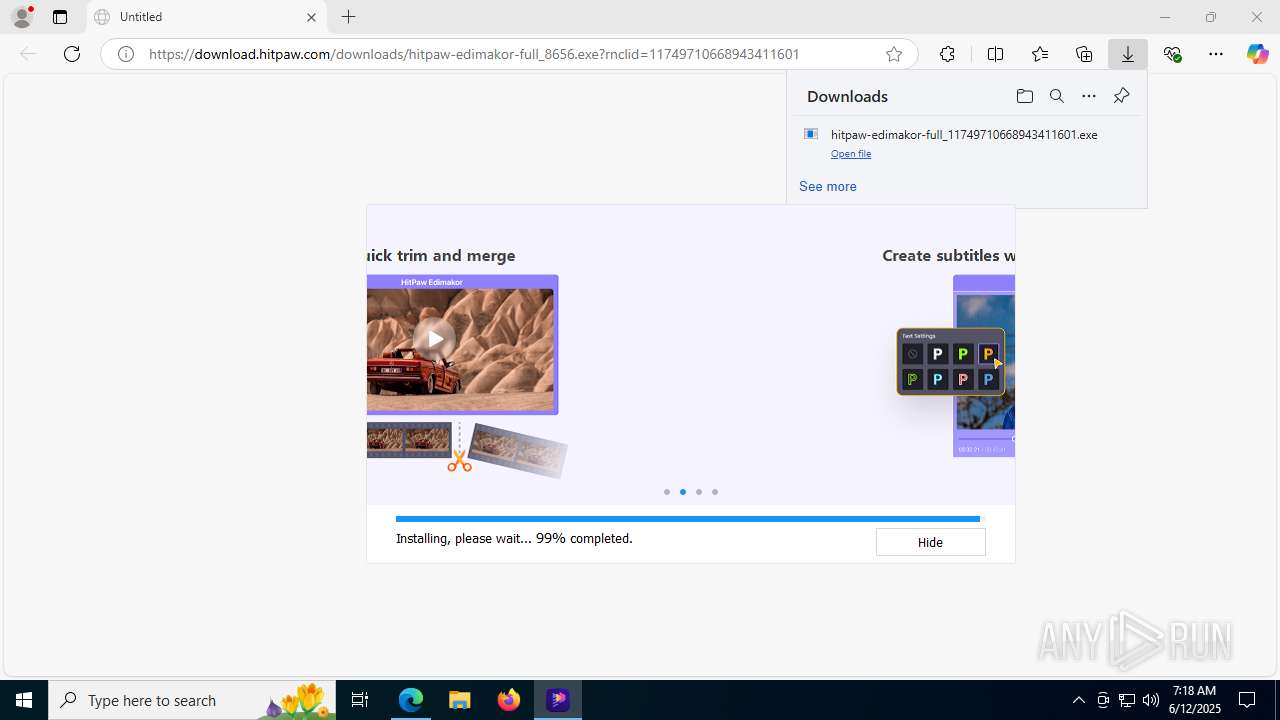Open the Copilot sidebar icon

[1258, 54]
